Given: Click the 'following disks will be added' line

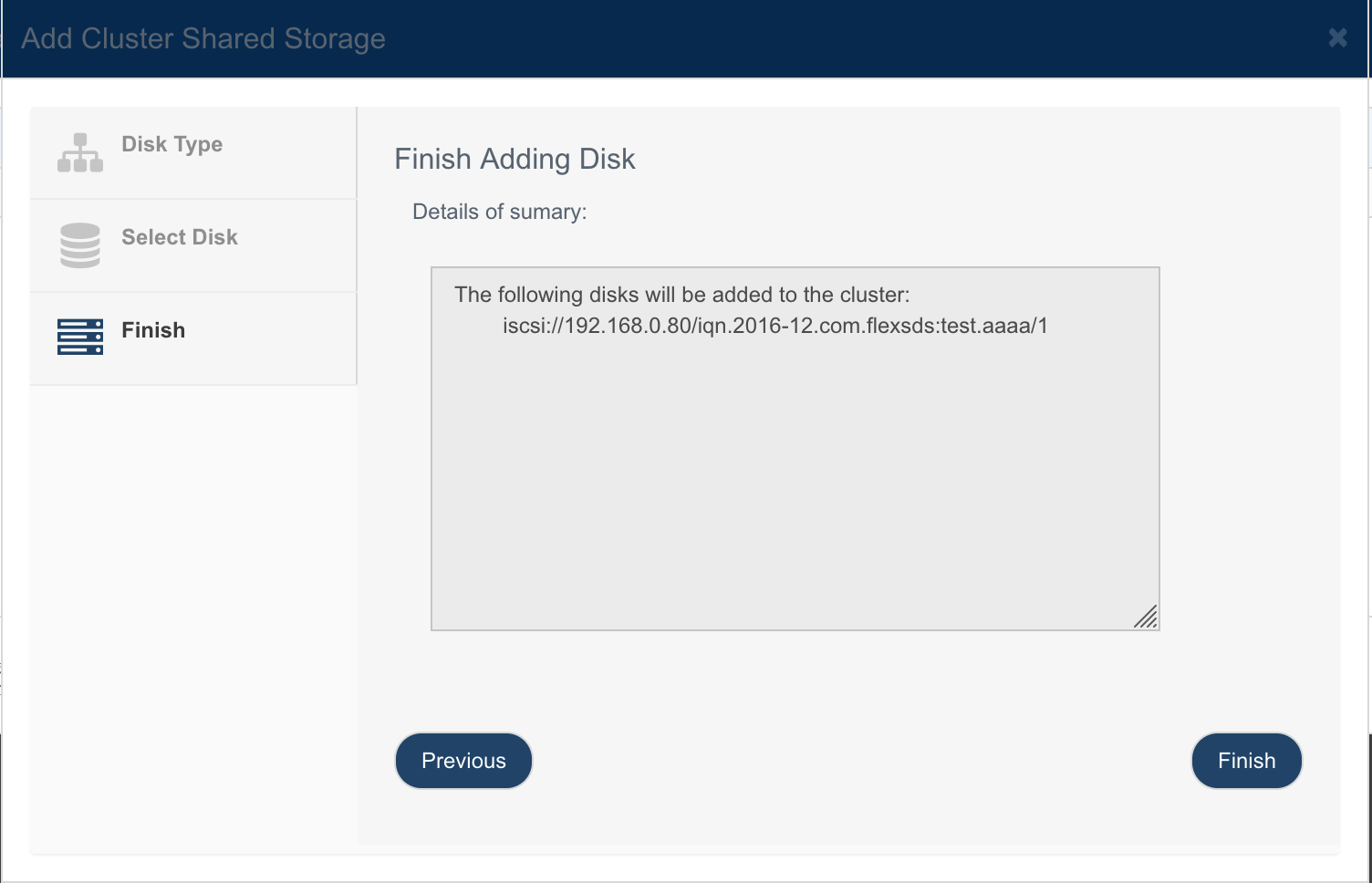Looking at the screenshot, I should click(x=681, y=295).
